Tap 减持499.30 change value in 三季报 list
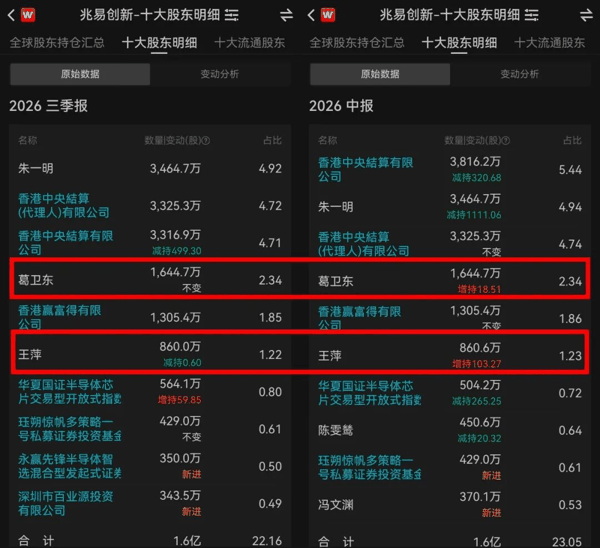600x548 pixels. point(177,251)
